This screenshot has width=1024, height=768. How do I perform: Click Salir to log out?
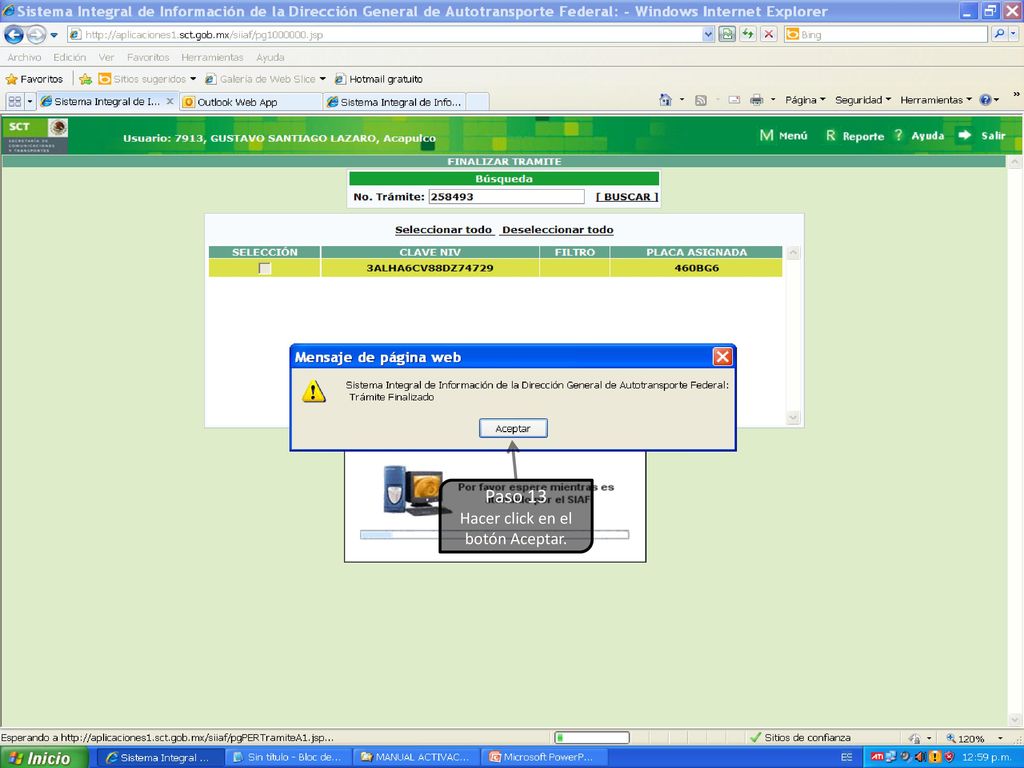982,135
